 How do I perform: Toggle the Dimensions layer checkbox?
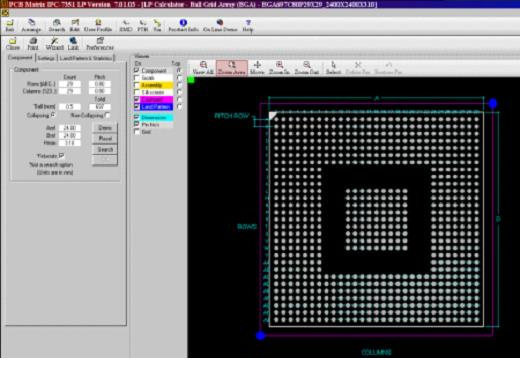point(137,117)
